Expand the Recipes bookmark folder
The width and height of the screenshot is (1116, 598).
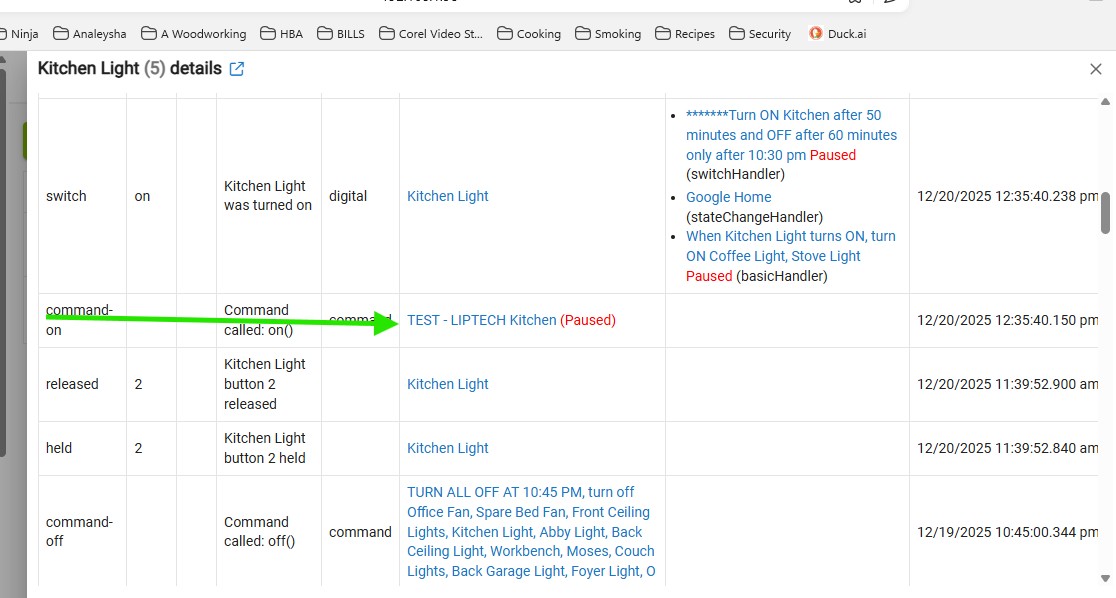pyautogui.click(x=685, y=34)
